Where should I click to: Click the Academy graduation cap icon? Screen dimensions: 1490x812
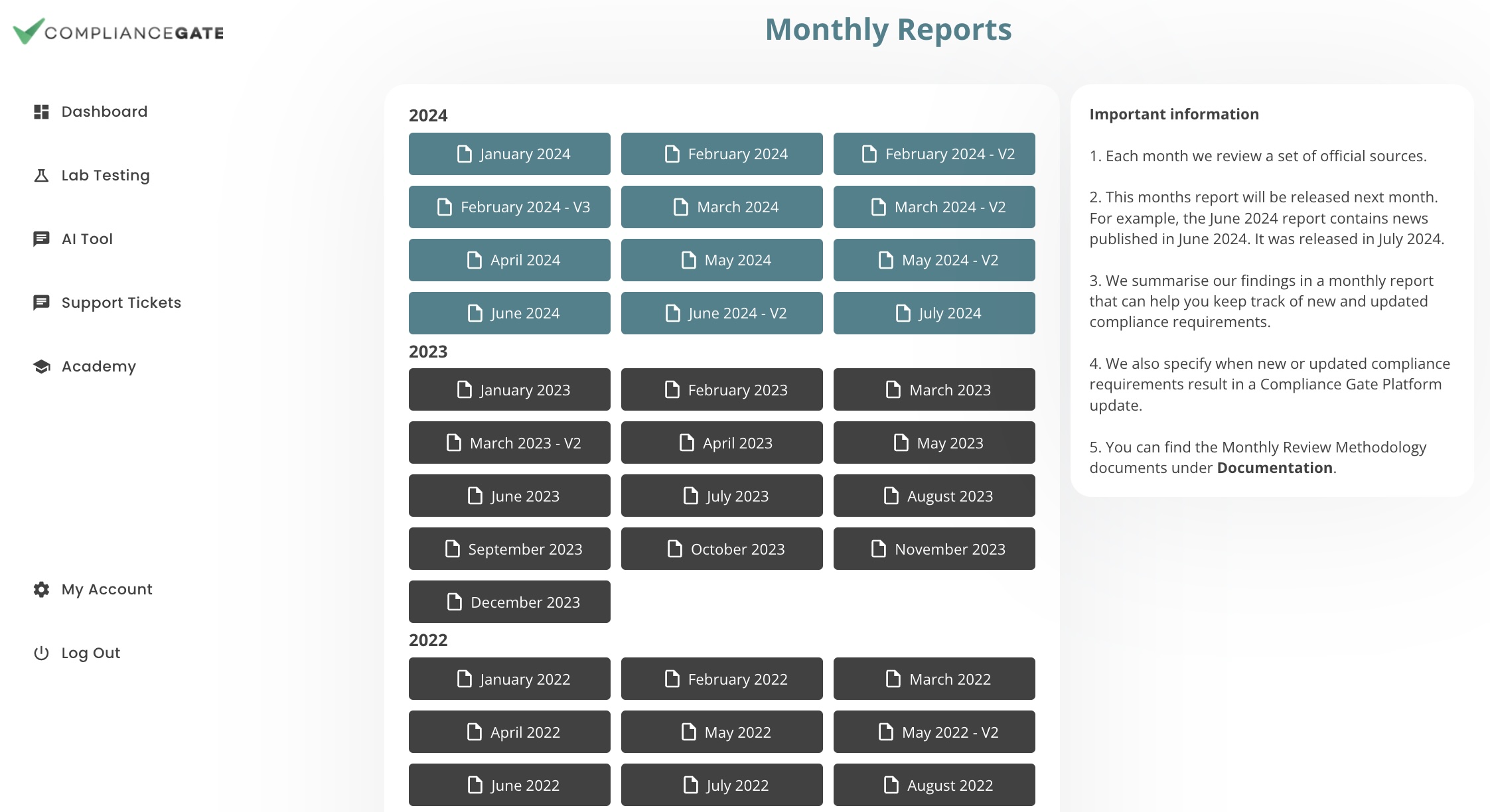coord(41,366)
